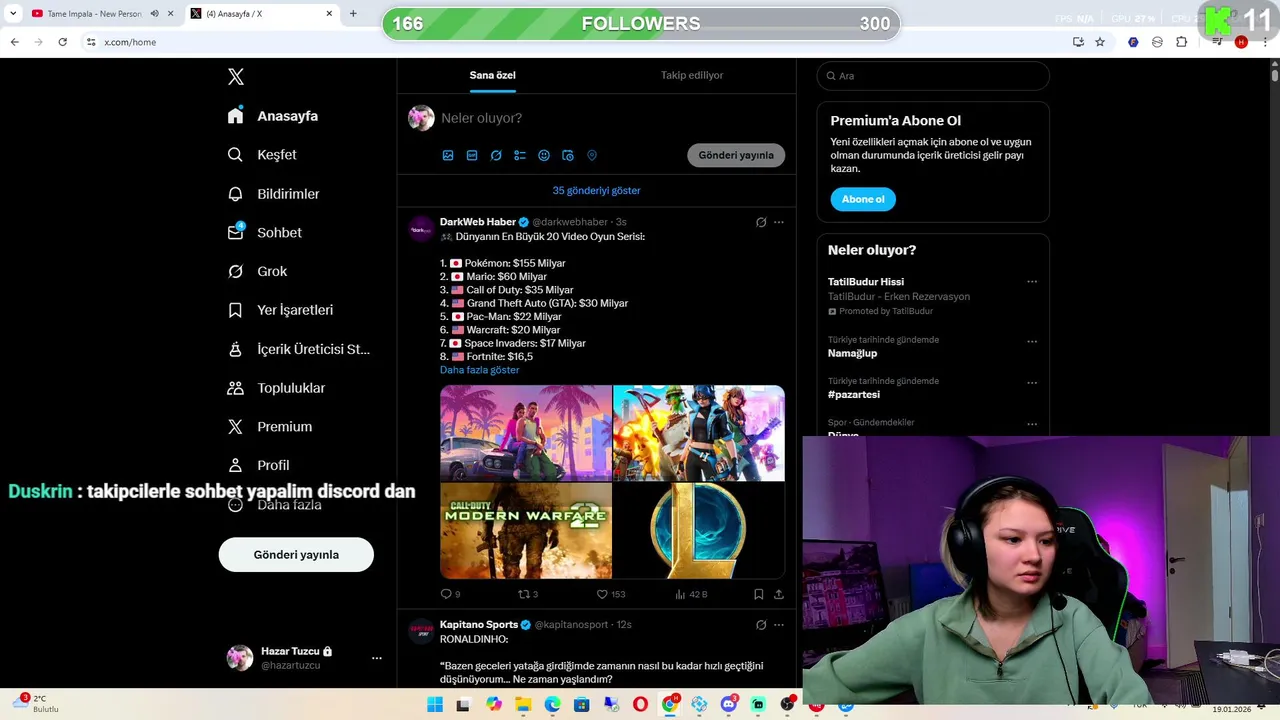Screen dimensions: 1280x720
Task: Click Grok icon on Kapitano Sports post
Action: coord(761,625)
